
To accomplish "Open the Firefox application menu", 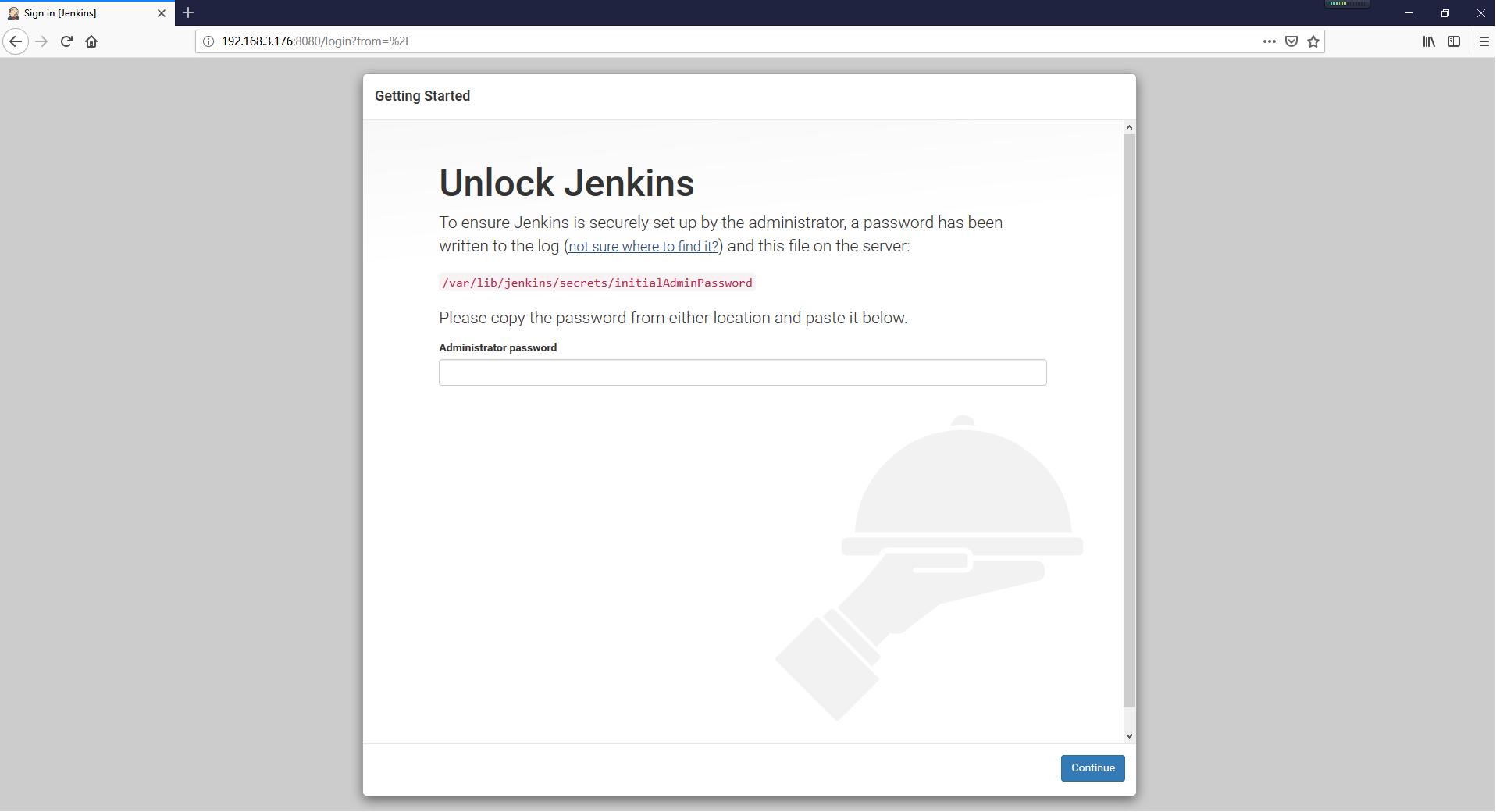I will [1483, 41].
